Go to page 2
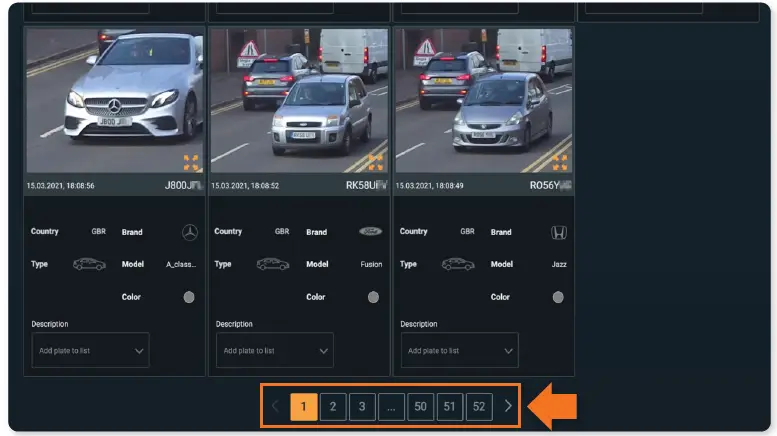 (x=333, y=407)
